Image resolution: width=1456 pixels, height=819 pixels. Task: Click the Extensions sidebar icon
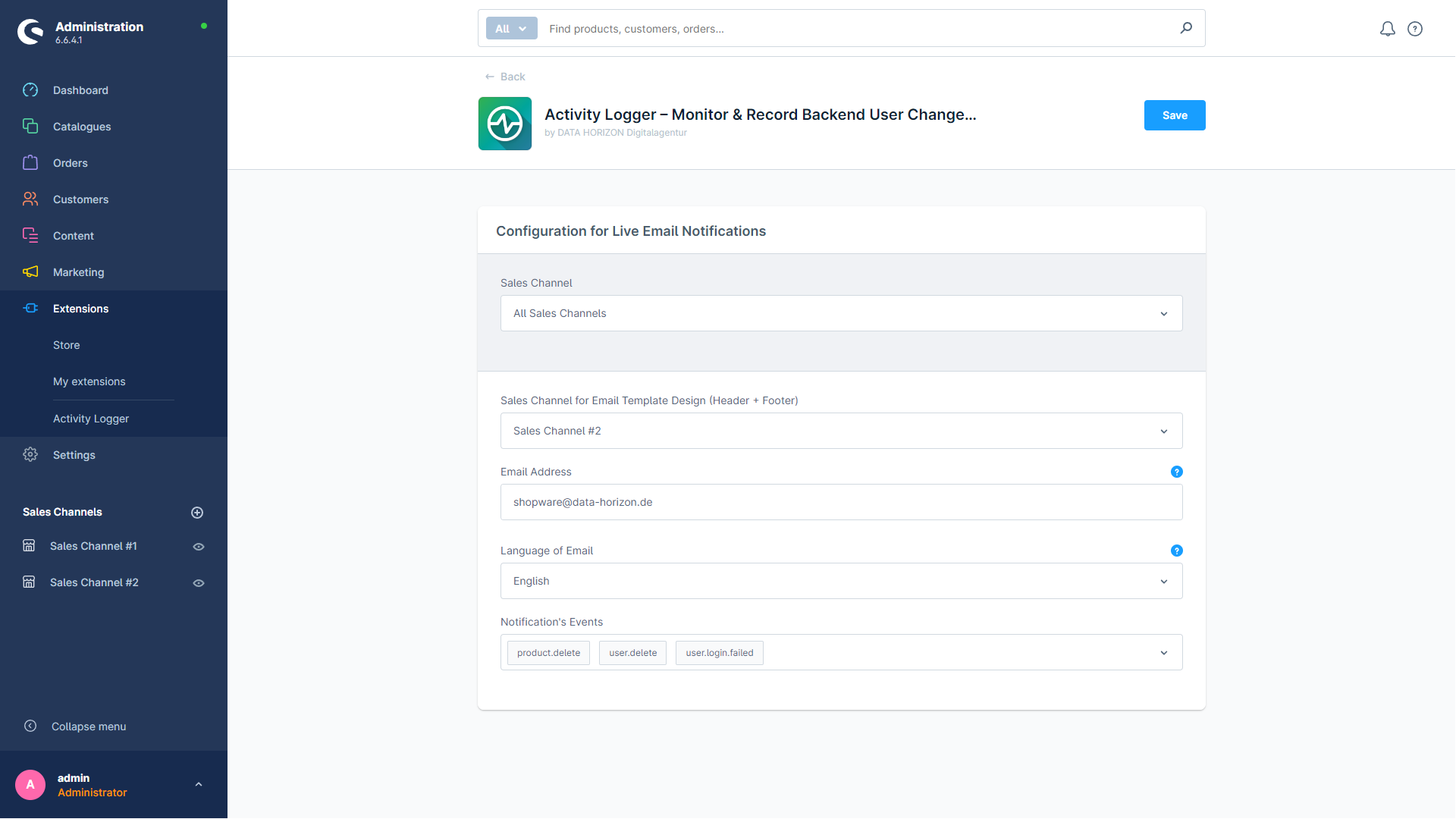click(x=30, y=308)
